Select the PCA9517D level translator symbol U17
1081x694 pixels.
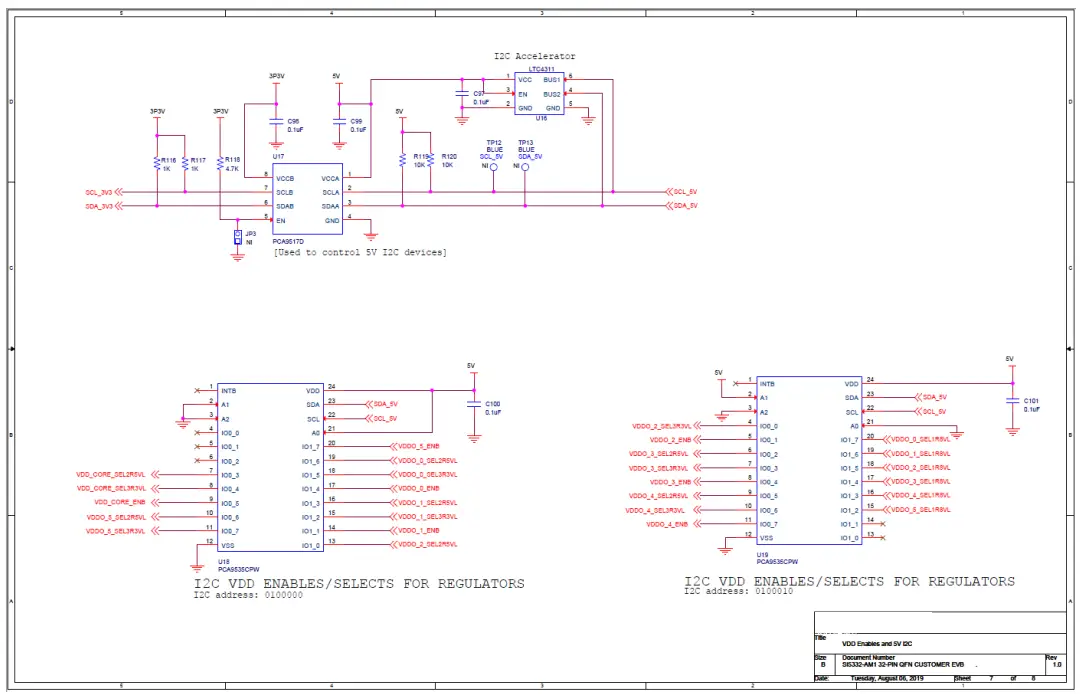coord(308,198)
